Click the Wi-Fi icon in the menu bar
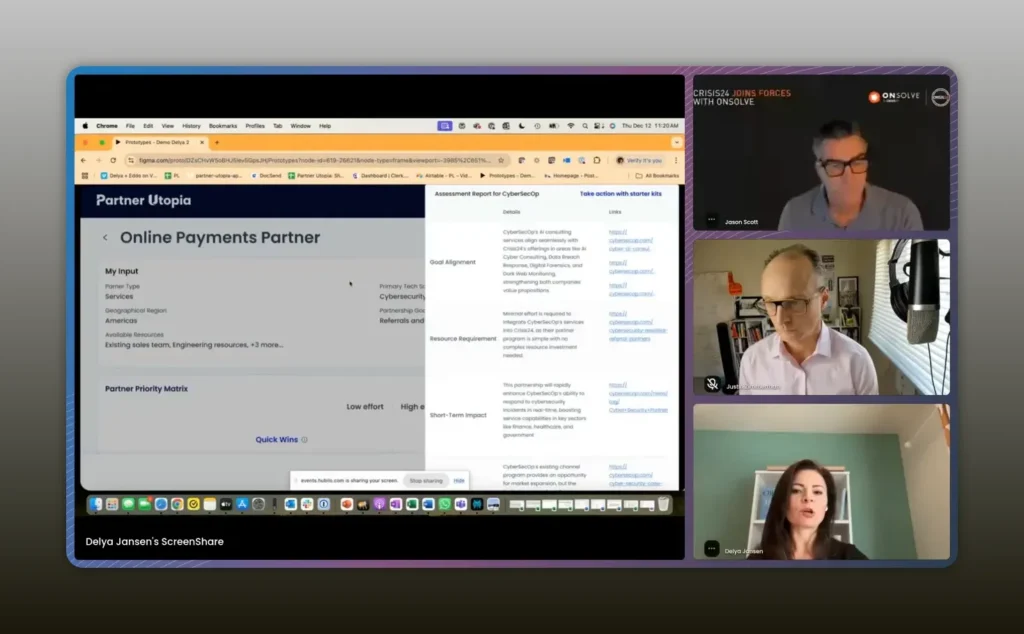This screenshot has width=1024, height=634. coord(570,126)
